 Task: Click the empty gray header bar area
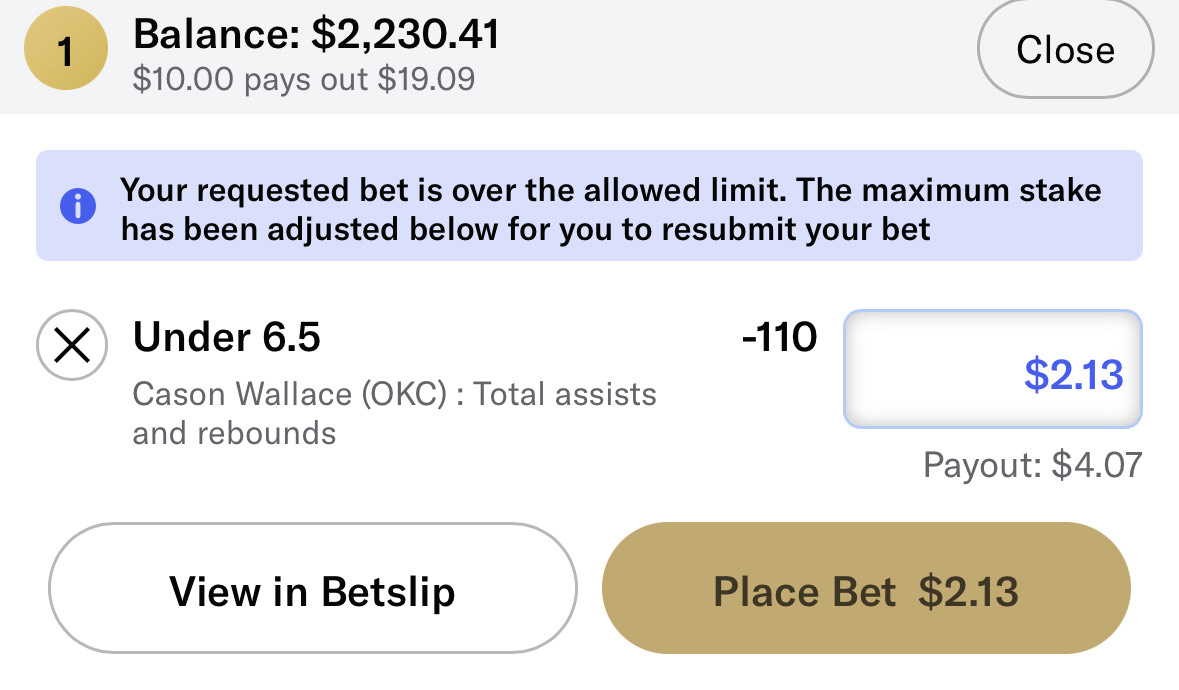tap(740, 55)
